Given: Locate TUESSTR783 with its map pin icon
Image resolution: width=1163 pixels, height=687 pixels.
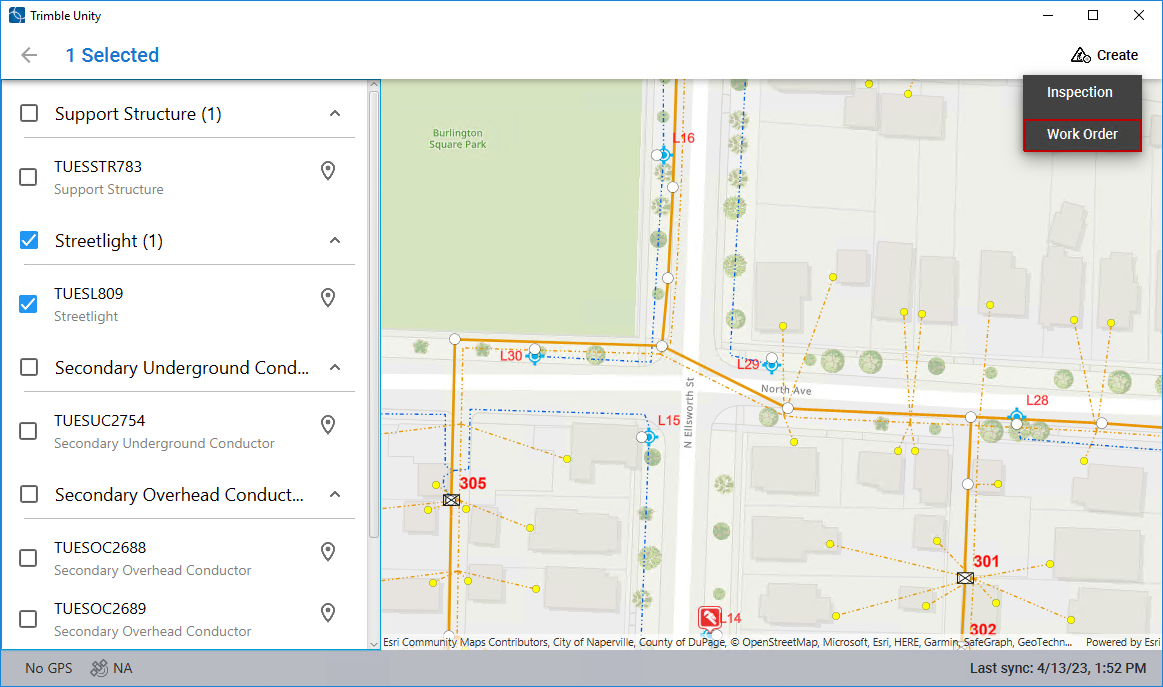Looking at the screenshot, I should tap(327, 171).
